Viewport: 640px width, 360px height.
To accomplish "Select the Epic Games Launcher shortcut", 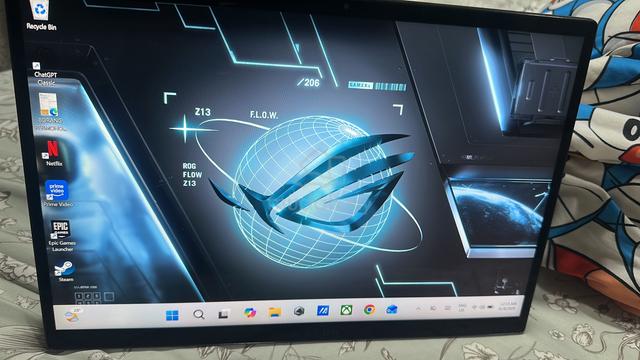I will coord(61,236).
